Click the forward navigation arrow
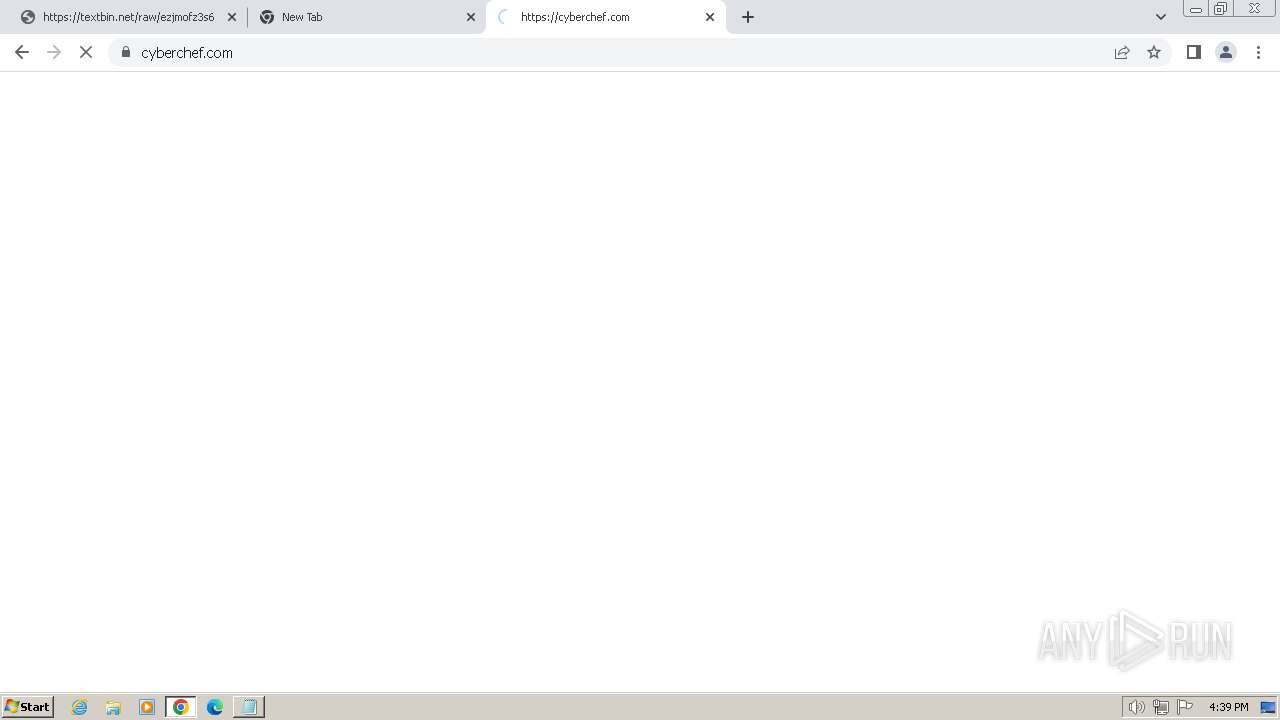Viewport: 1280px width, 720px height. click(x=54, y=52)
